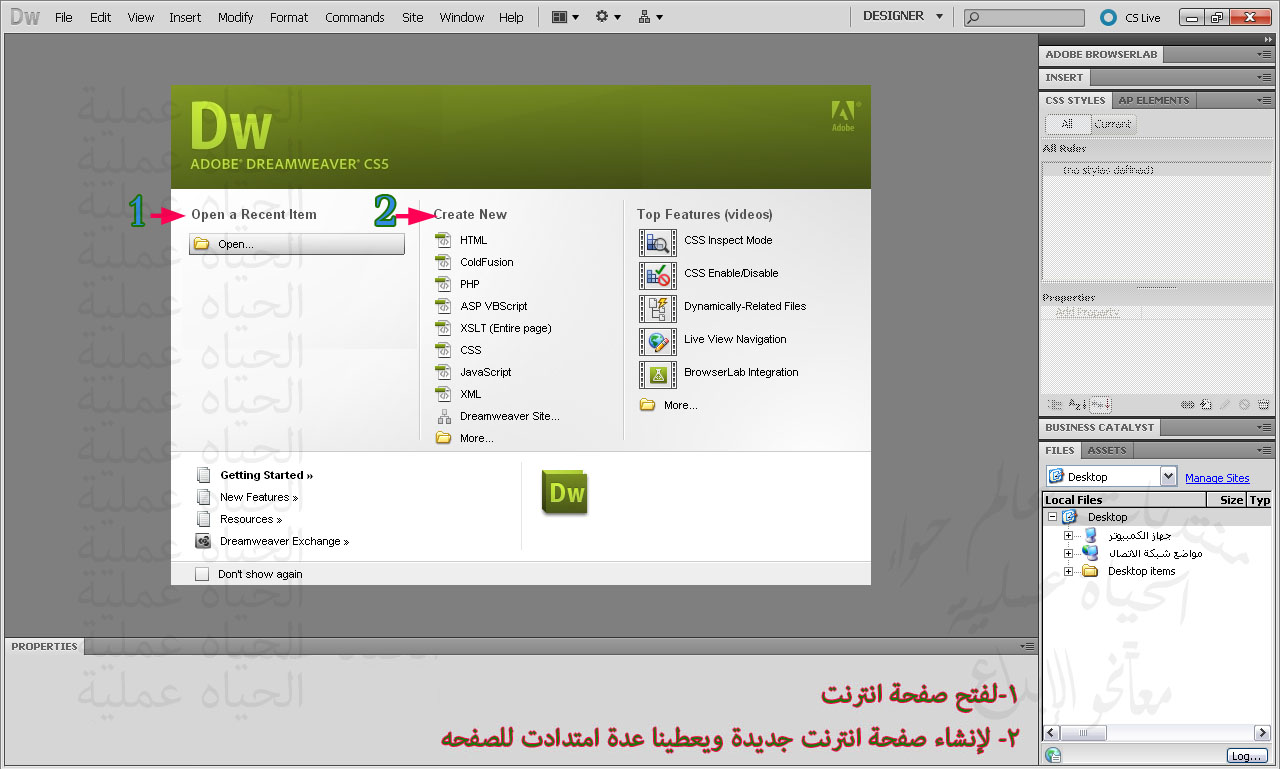The image size is (1280, 769).
Task: Open the New Features link
Action: 259,497
